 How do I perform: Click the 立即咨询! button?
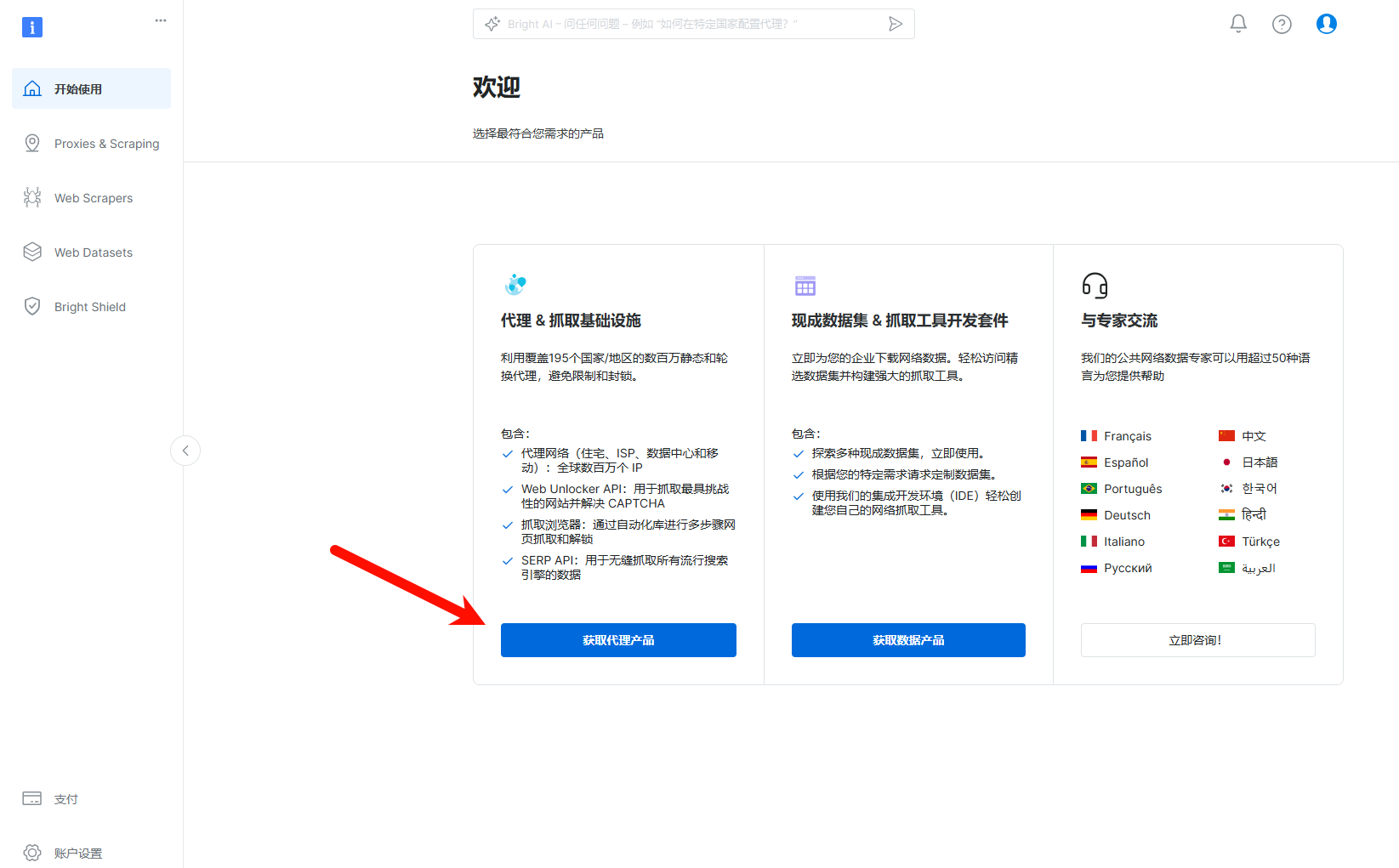1197,640
